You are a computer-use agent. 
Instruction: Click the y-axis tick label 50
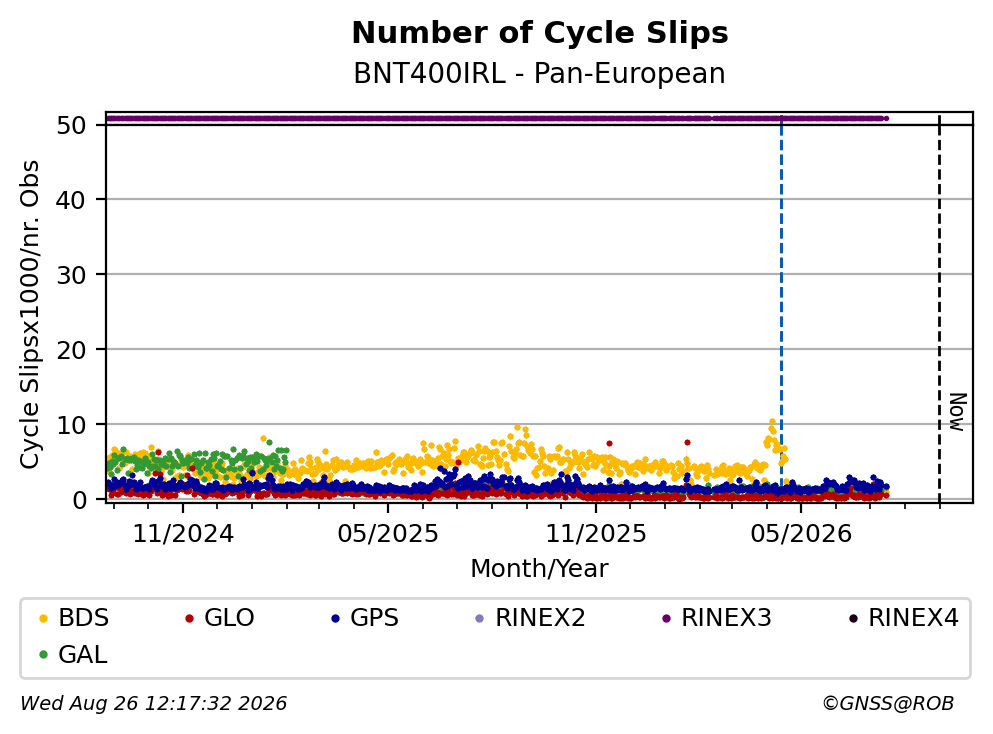[x=71, y=125]
